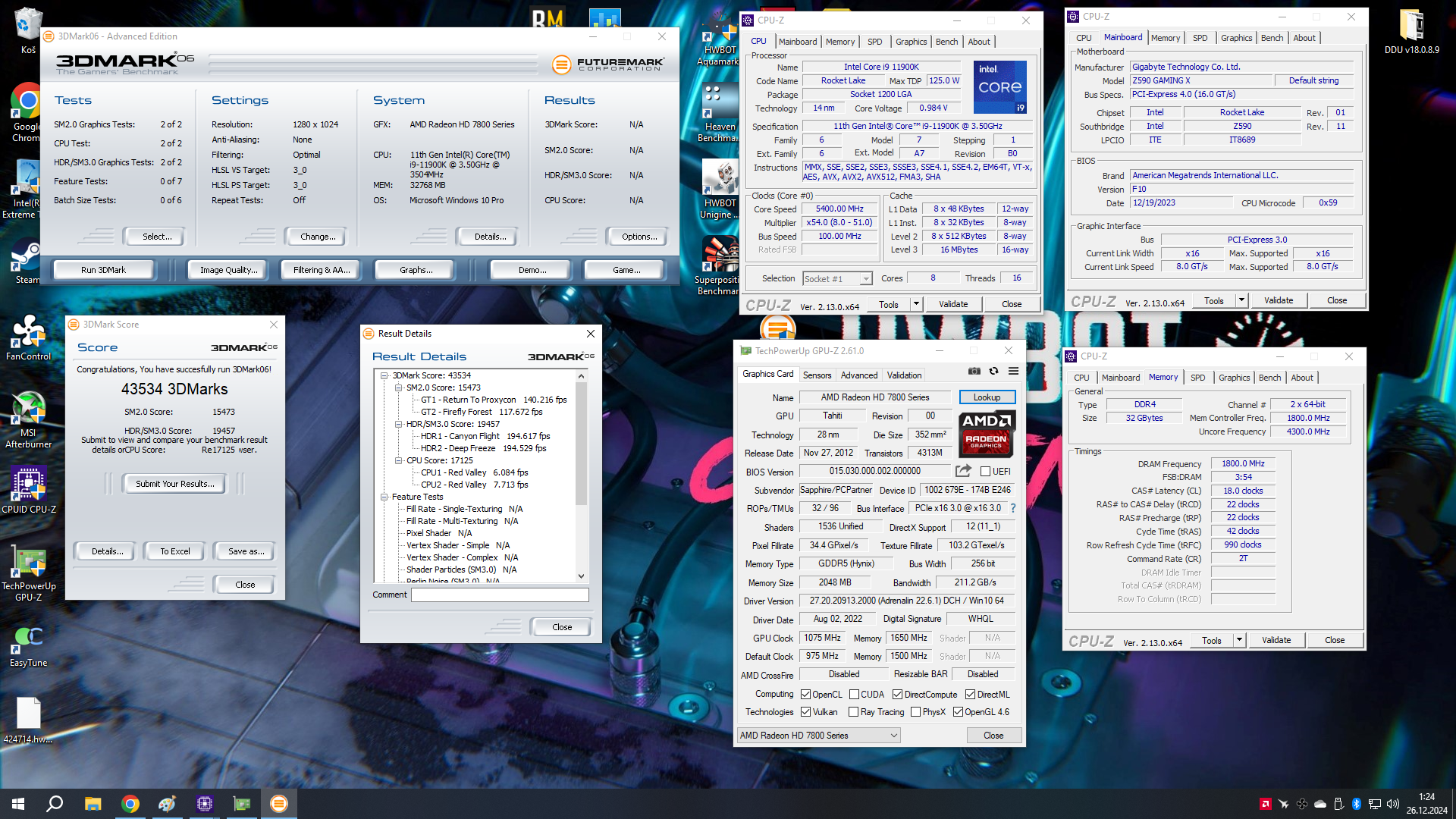Click the To Excel button
This screenshot has width=1456, height=819.
pos(175,551)
